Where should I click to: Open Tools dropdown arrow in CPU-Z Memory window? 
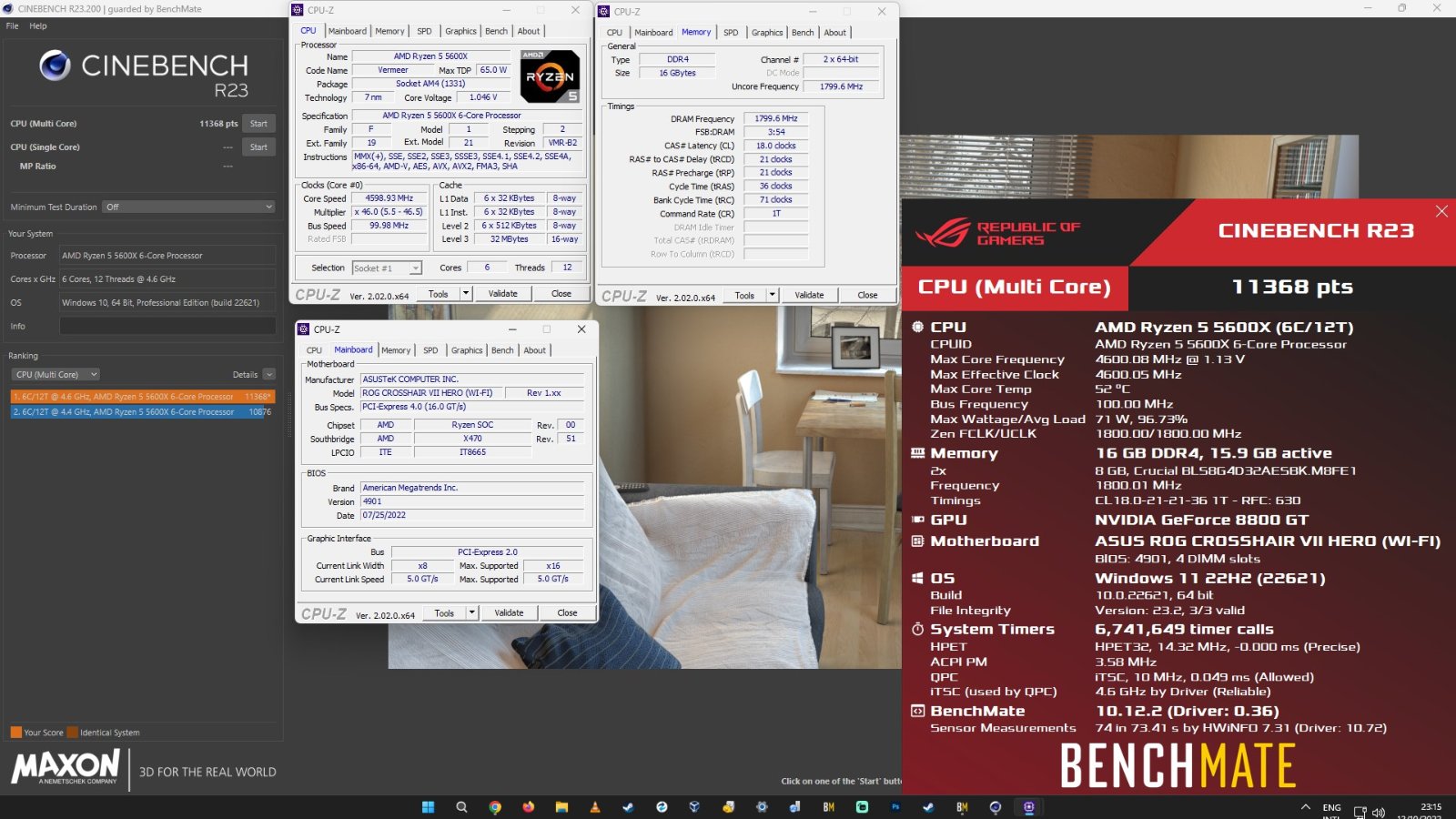tap(772, 295)
